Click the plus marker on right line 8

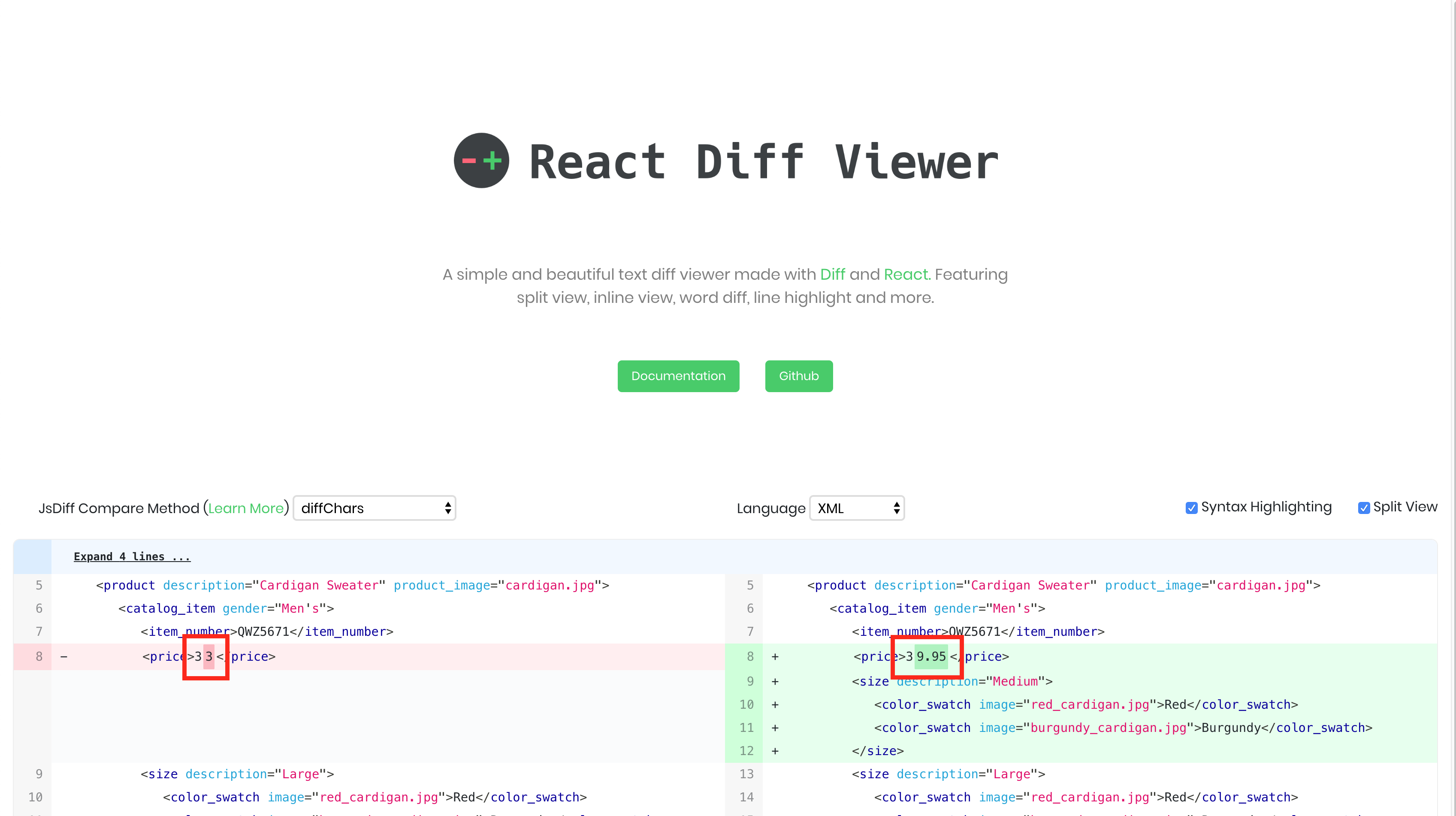(x=775, y=657)
